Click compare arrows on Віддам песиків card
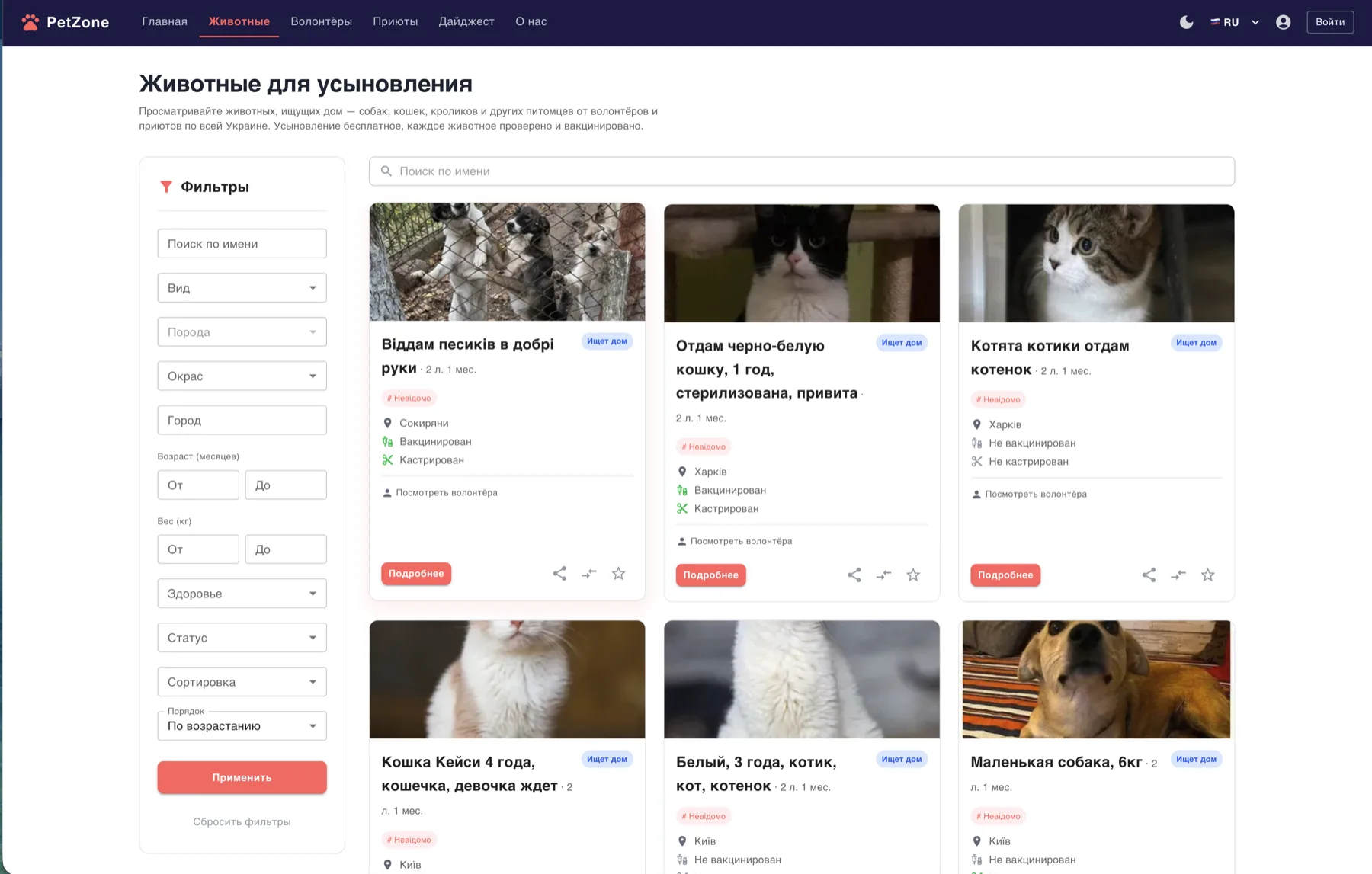Viewport: 1372px width, 874px height. coord(589,574)
